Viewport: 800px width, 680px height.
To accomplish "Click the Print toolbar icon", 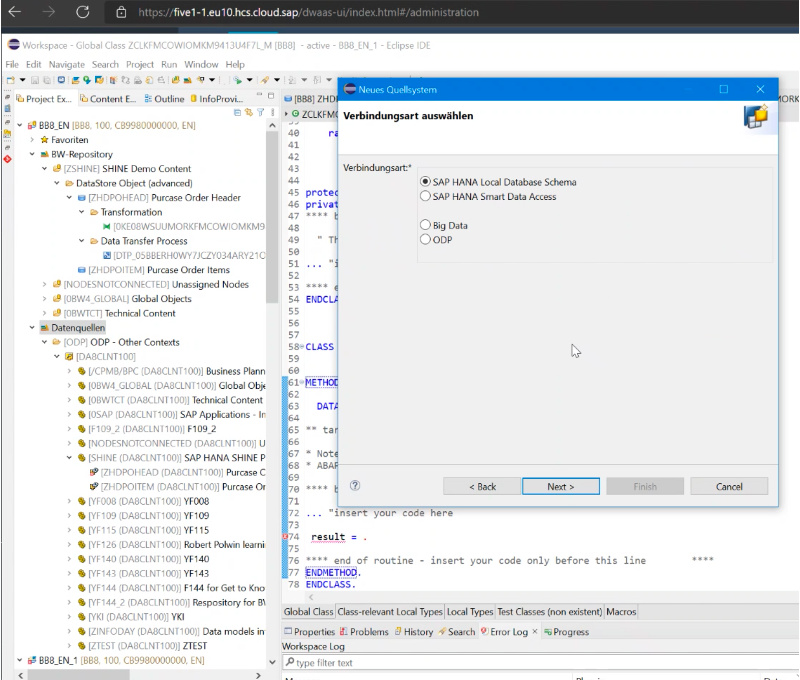I will click(137, 80).
